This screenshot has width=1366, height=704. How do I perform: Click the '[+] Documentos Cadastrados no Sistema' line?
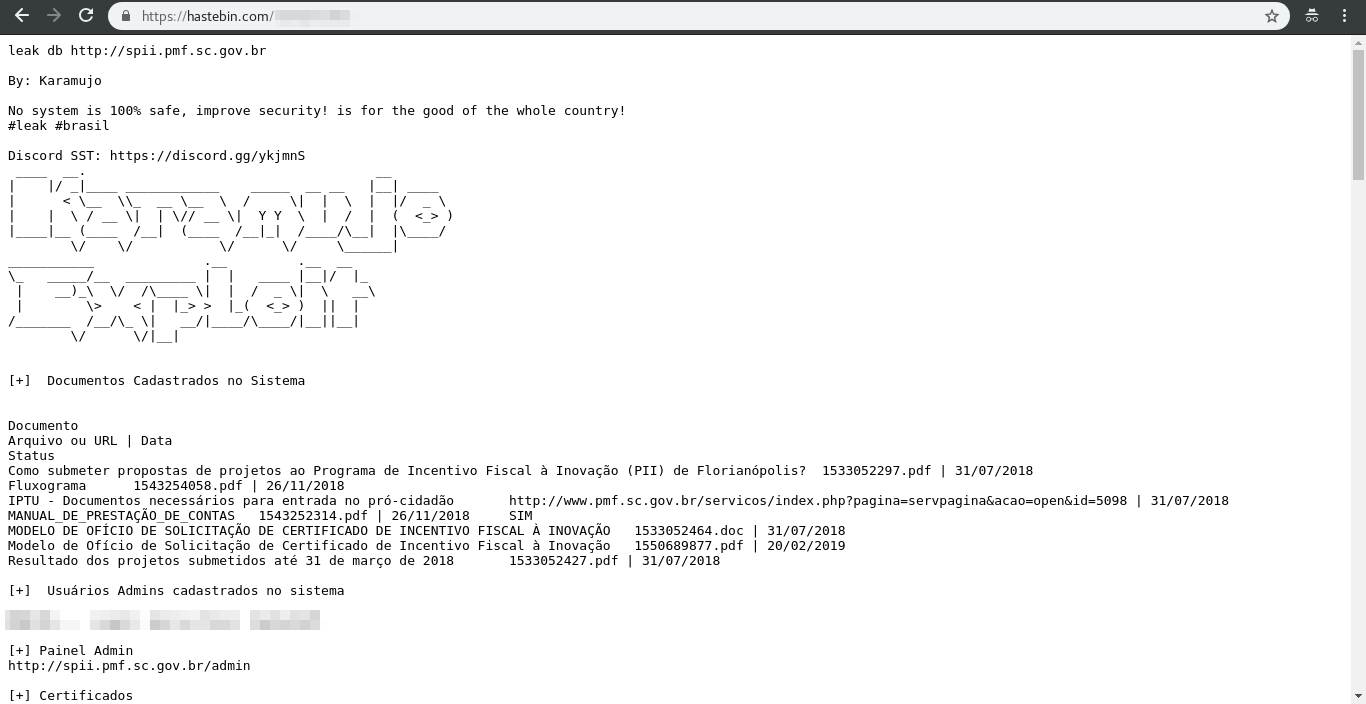click(156, 381)
